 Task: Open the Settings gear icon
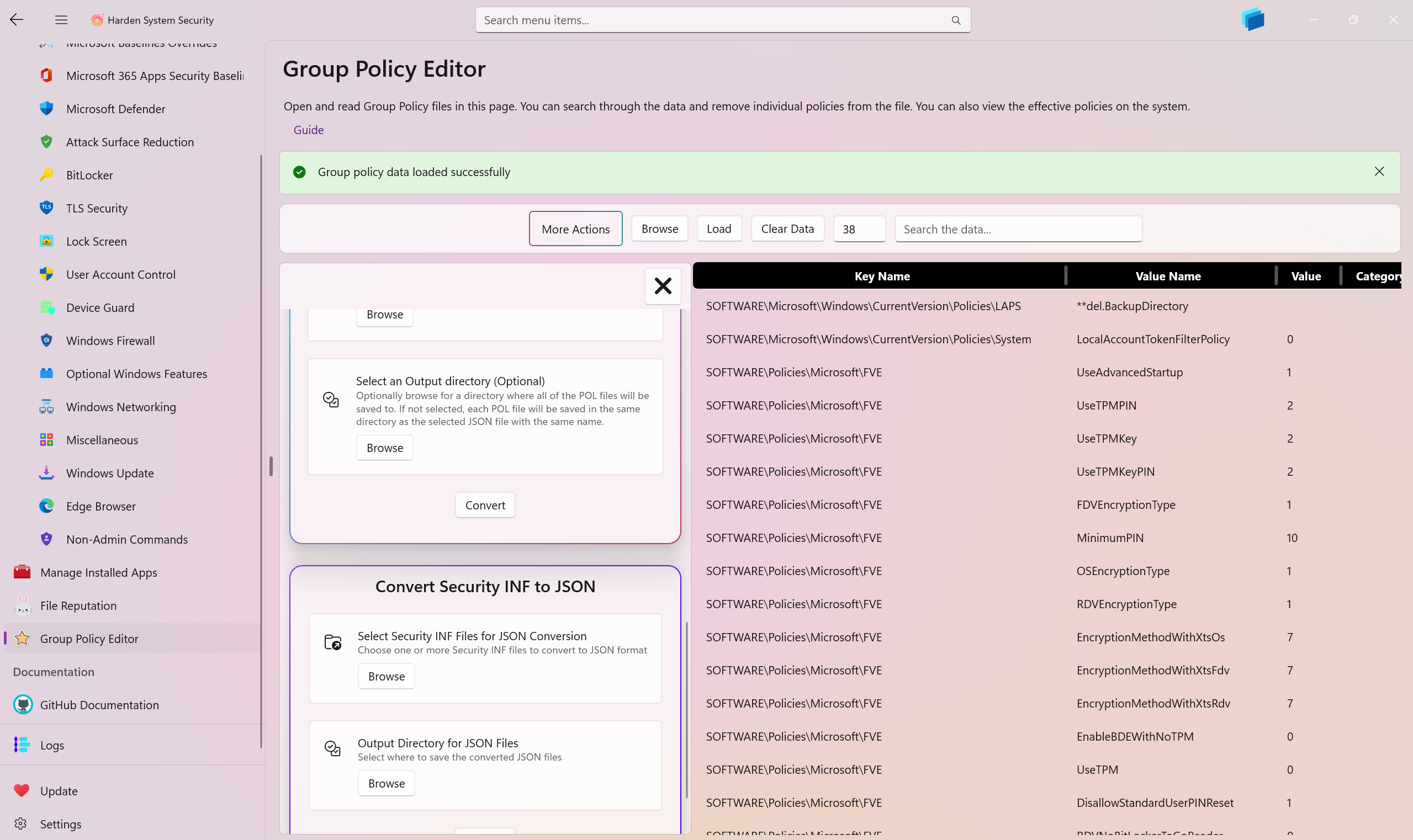coord(21,823)
